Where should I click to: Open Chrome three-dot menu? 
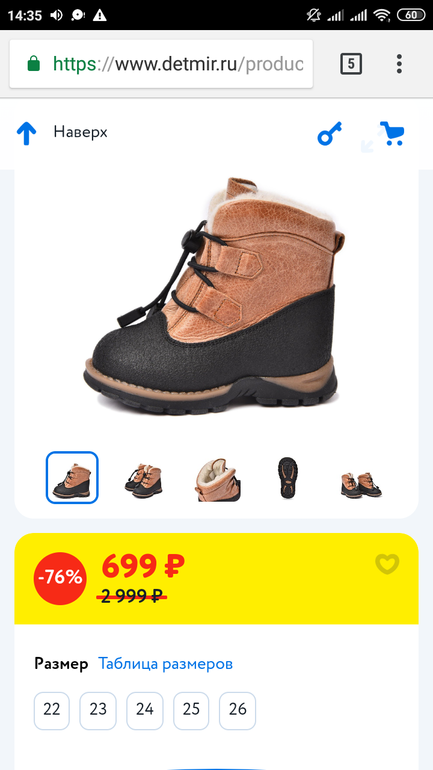(x=399, y=64)
